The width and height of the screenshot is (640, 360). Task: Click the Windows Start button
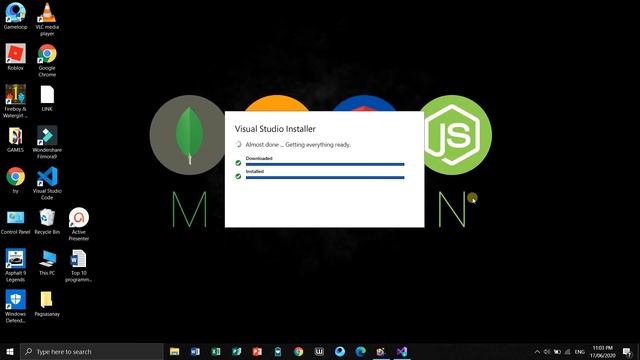pyautogui.click(x=10, y=351)
